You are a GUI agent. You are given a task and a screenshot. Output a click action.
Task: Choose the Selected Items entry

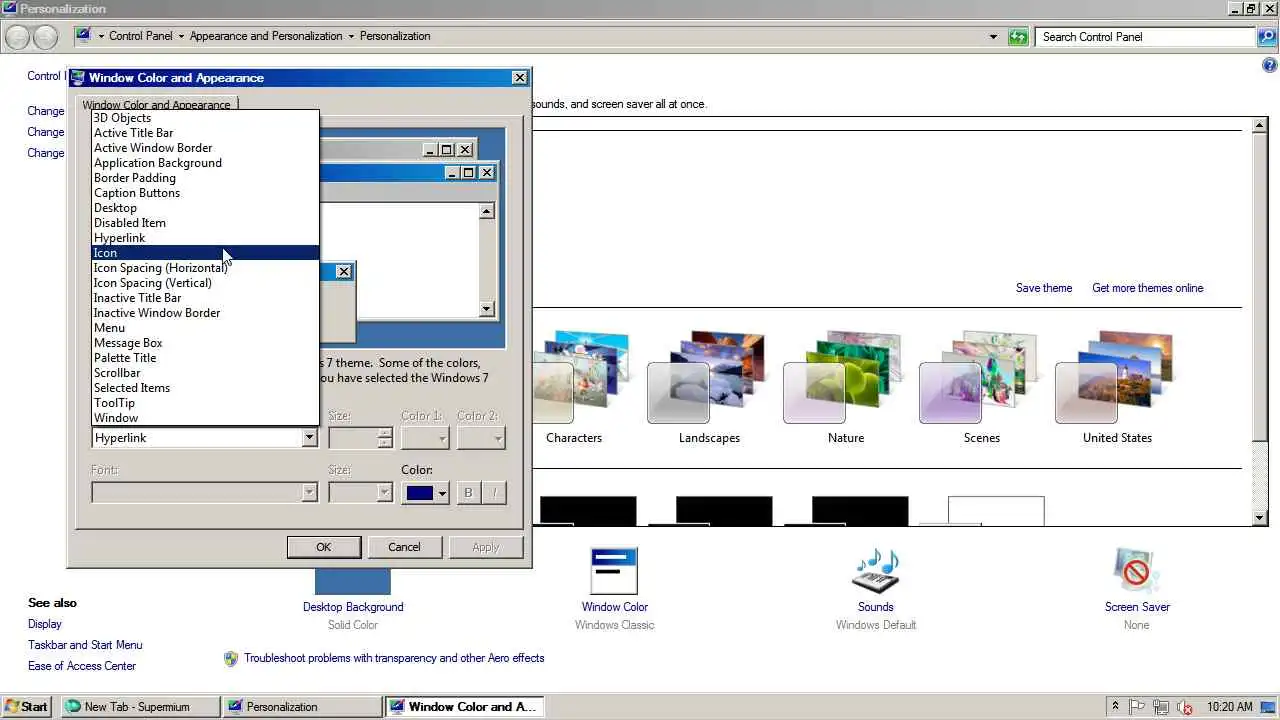pyautogui.click(x=205, y=388)
